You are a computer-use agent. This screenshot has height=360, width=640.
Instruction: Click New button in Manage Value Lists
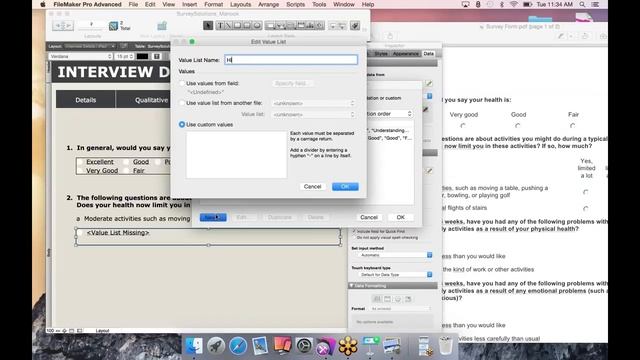213,218
